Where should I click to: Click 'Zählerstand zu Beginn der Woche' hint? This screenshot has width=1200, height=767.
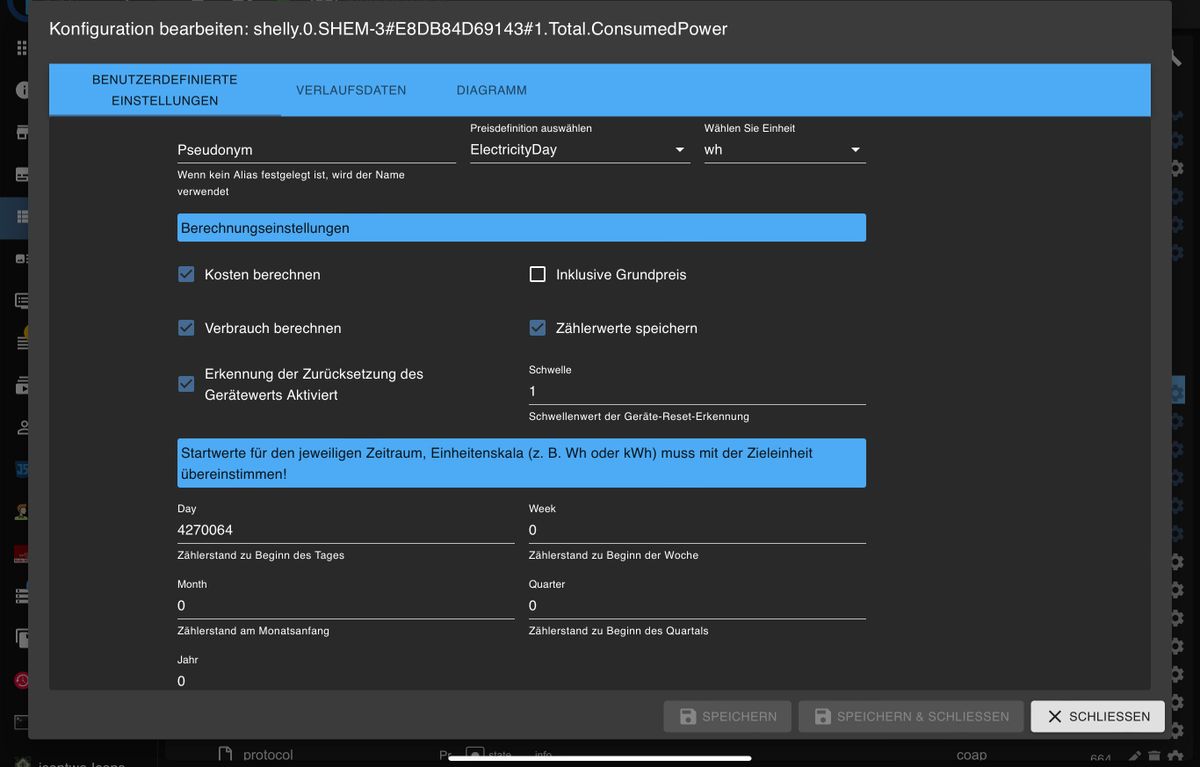coord(614,555)
